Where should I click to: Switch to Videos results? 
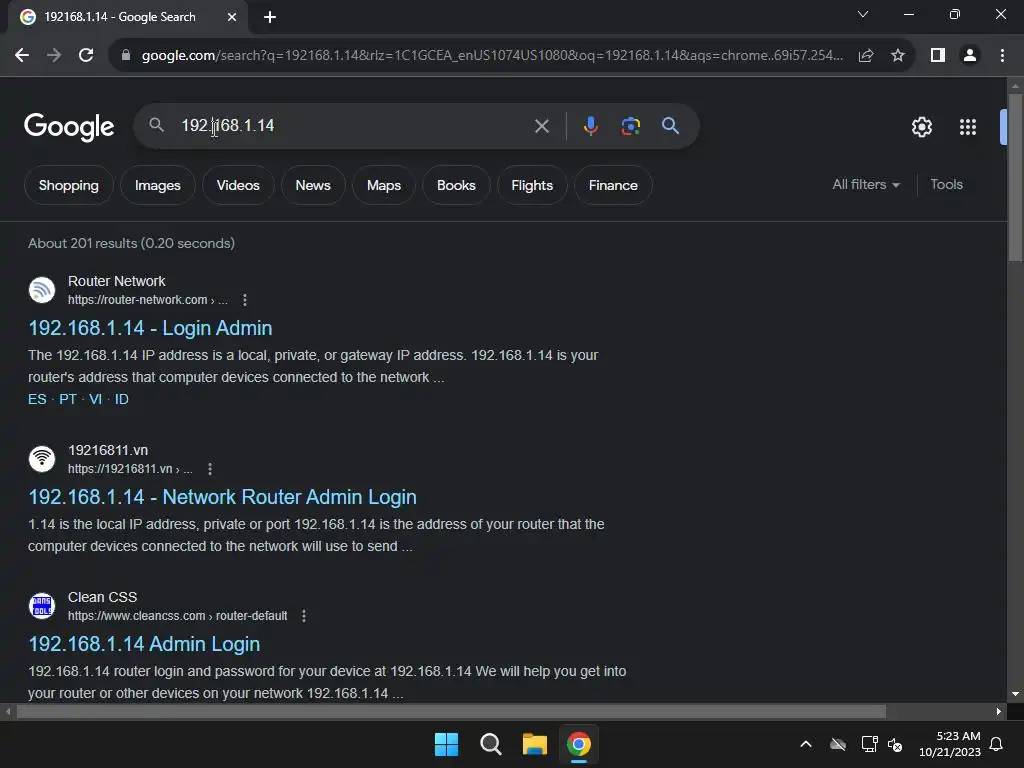(238, 185)
